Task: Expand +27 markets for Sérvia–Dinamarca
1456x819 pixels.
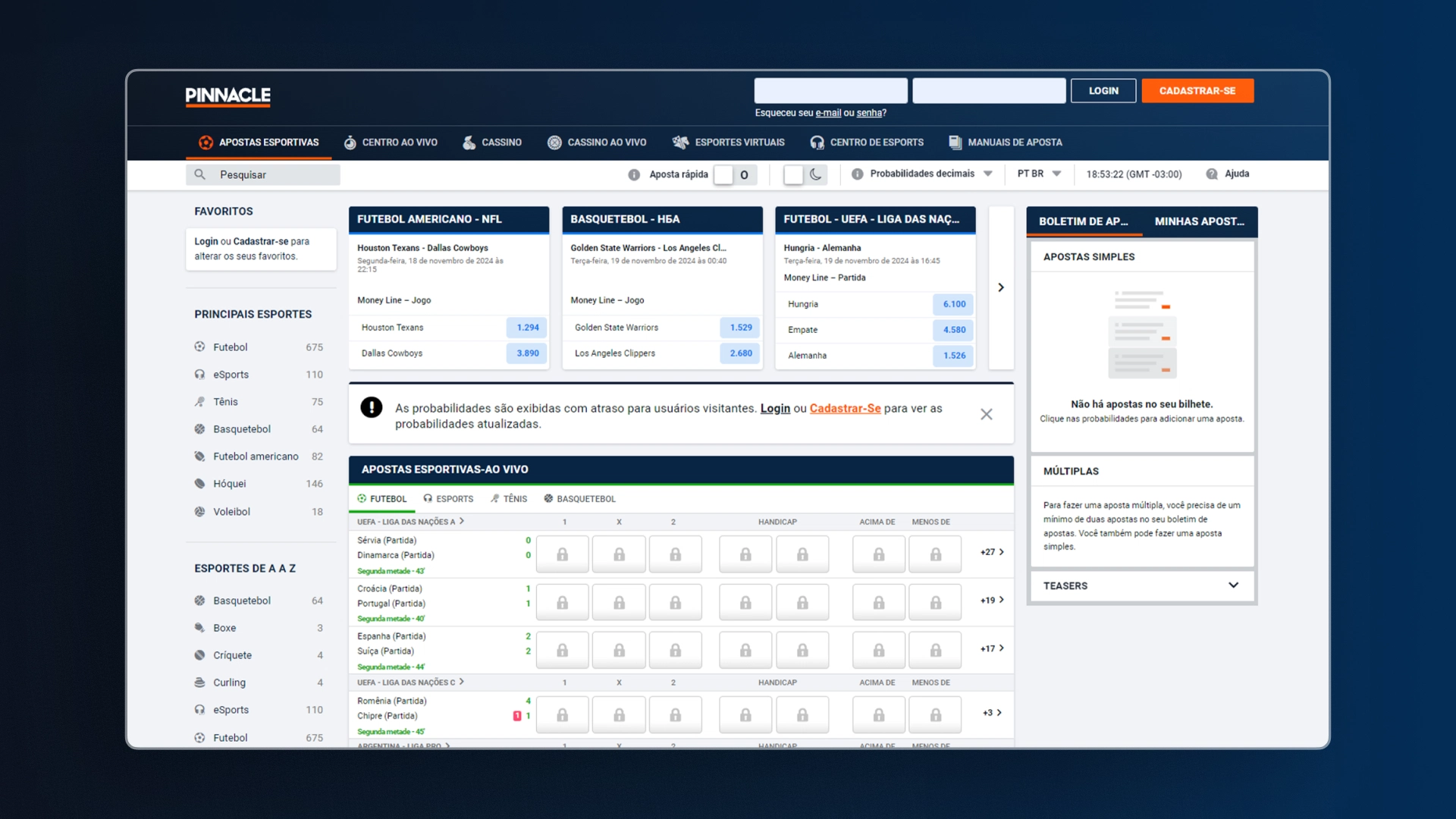Action: [992, 552]
